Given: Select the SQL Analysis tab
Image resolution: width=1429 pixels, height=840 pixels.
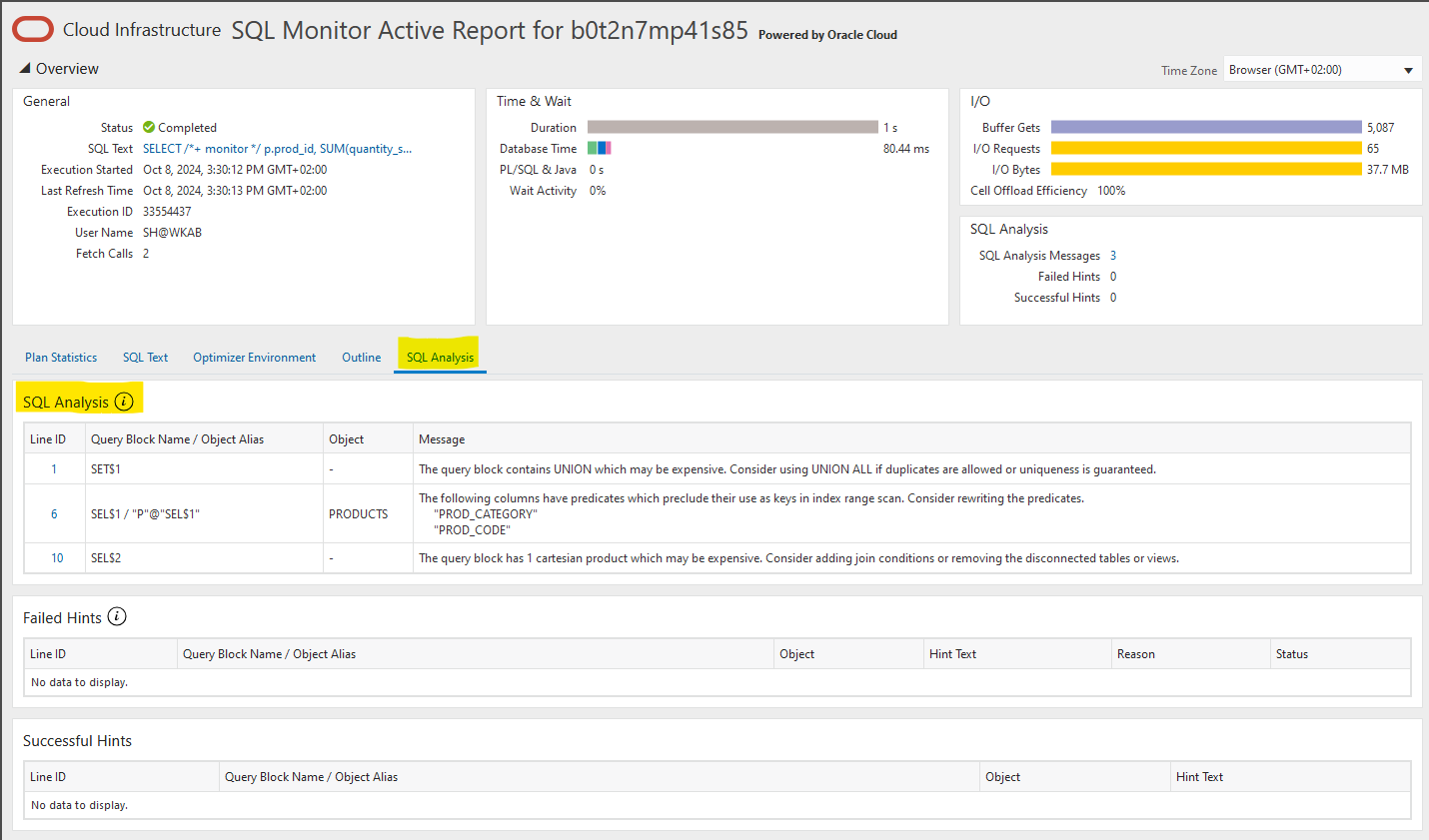Looking at the screenshot, I should click(439, 357).
